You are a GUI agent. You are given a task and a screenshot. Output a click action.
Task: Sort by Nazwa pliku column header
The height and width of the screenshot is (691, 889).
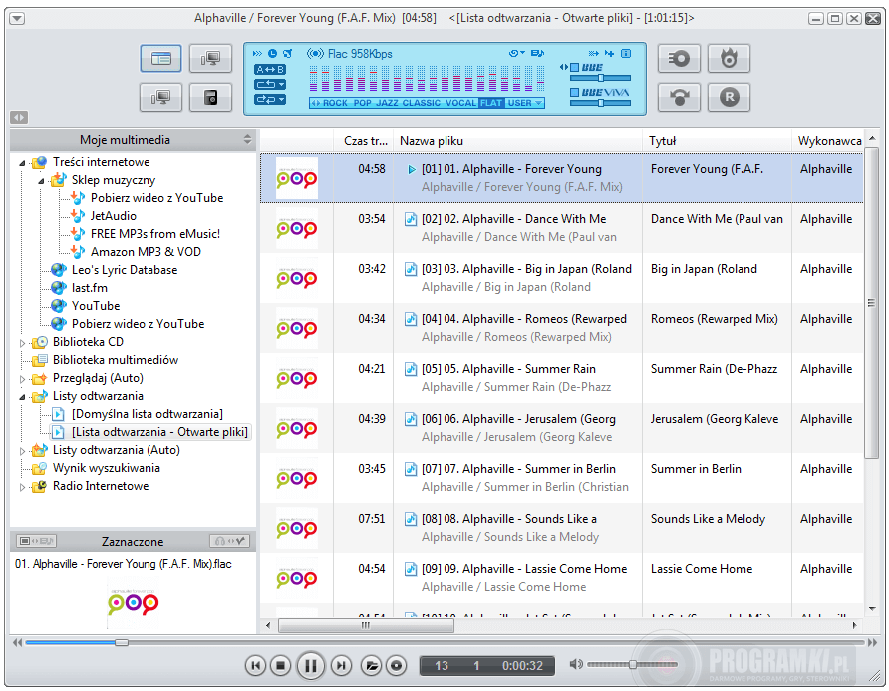(x=518, y=141)
